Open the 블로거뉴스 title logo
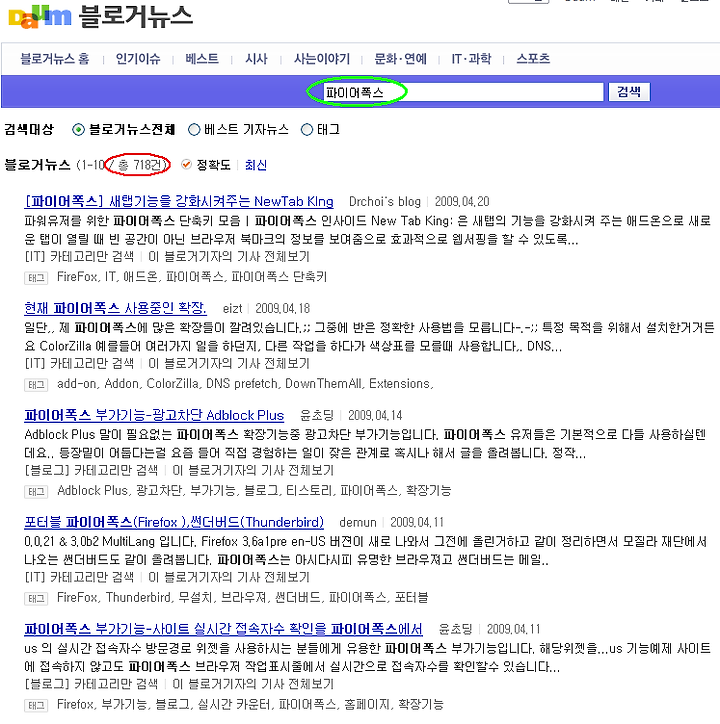Viewport: 720px width, 724px height. 135,17
